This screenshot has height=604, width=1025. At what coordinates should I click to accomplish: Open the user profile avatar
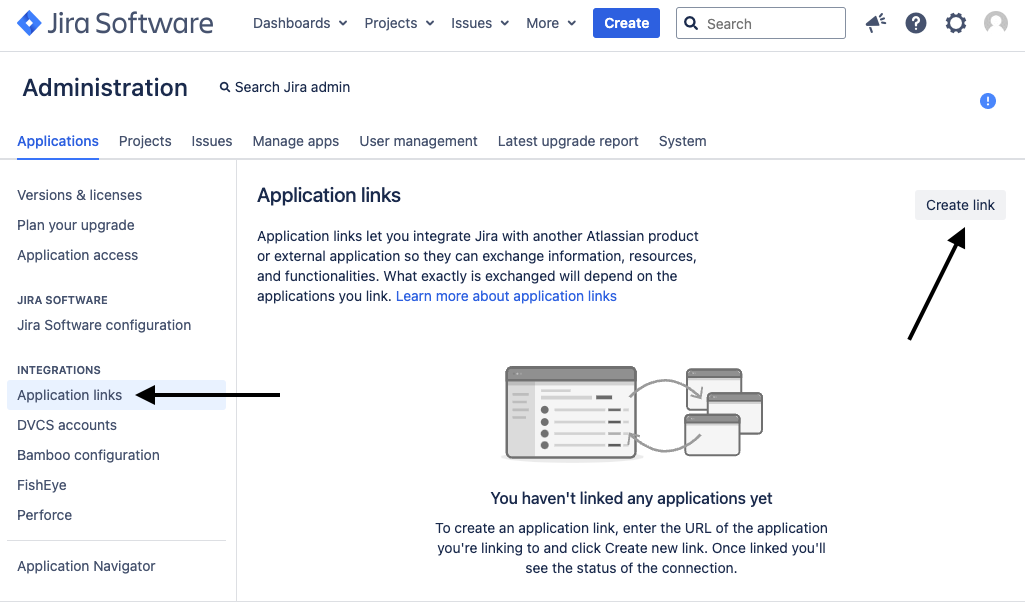pos(996,24)
